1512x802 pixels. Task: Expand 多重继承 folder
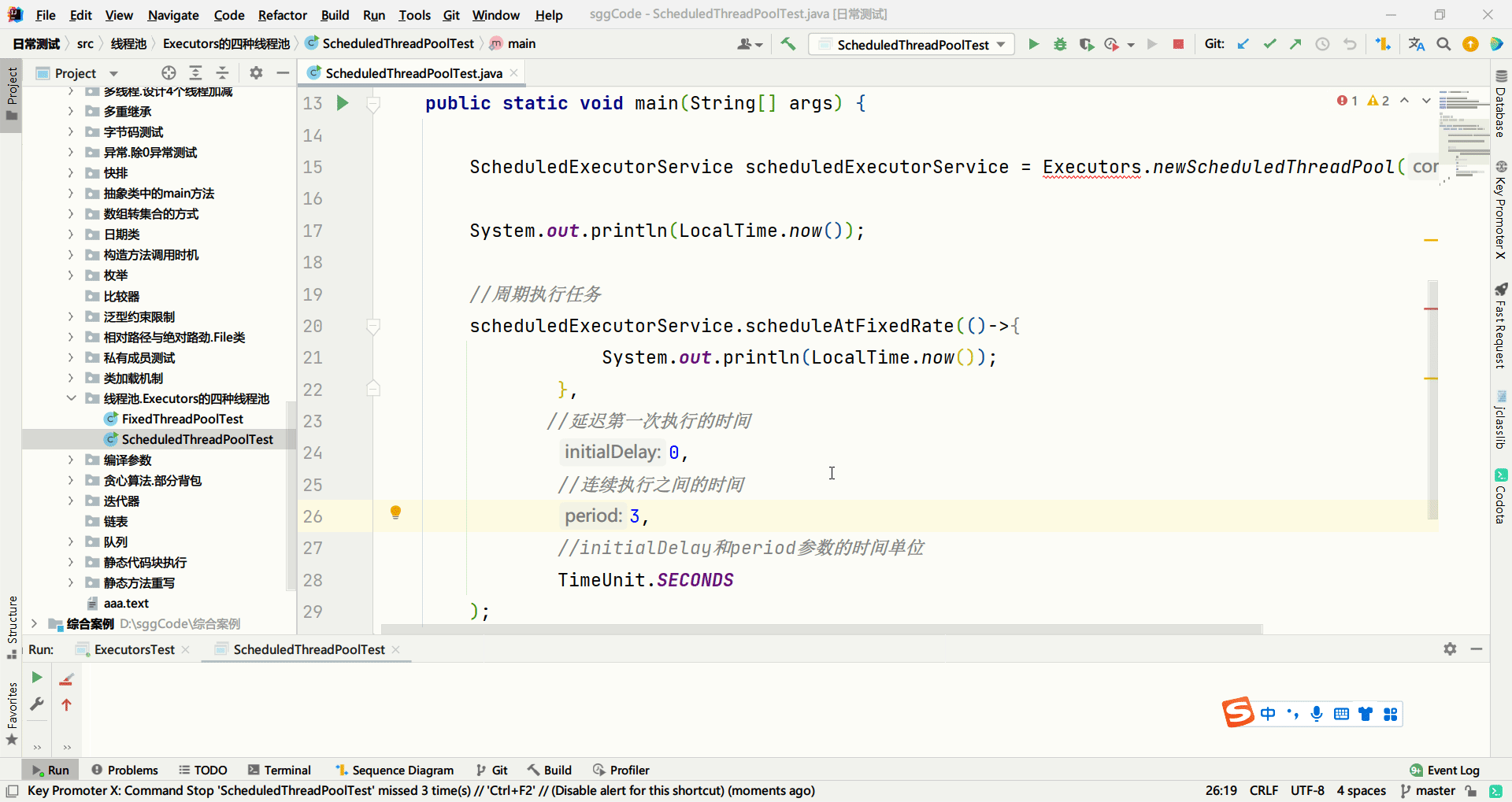coord(71,112)
